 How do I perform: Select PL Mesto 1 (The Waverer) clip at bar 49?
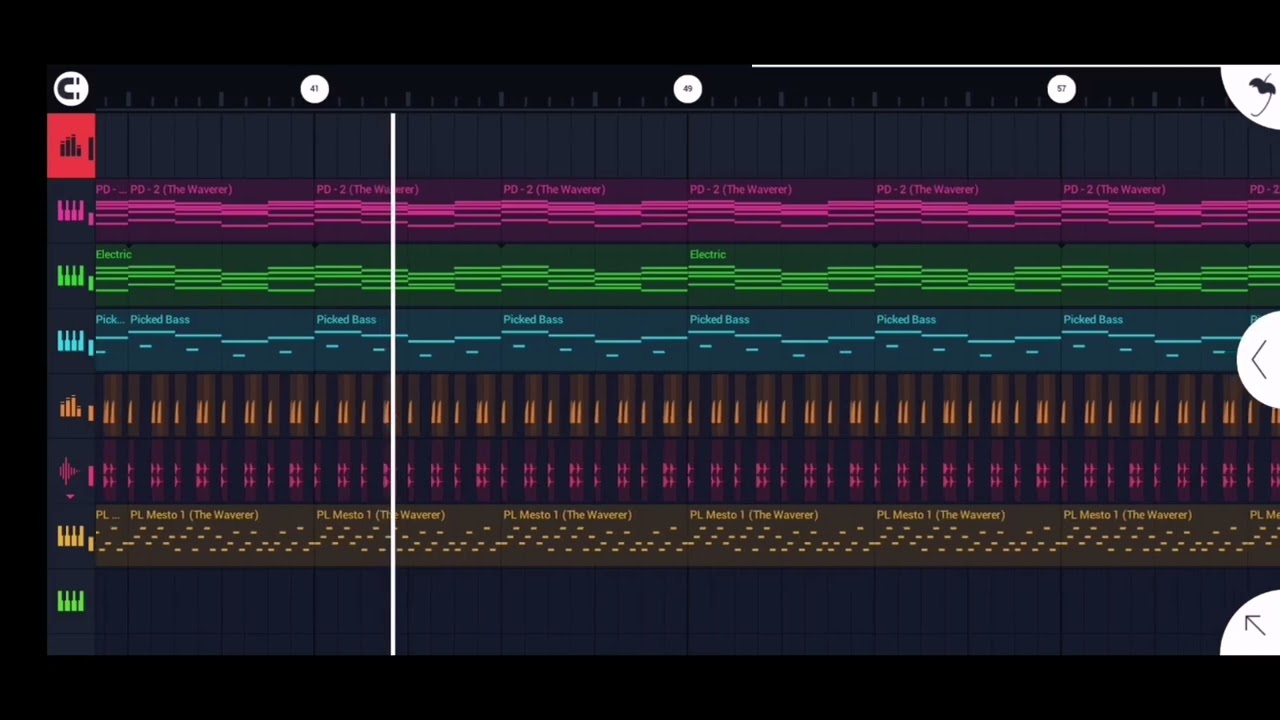[x=781, y=537]
